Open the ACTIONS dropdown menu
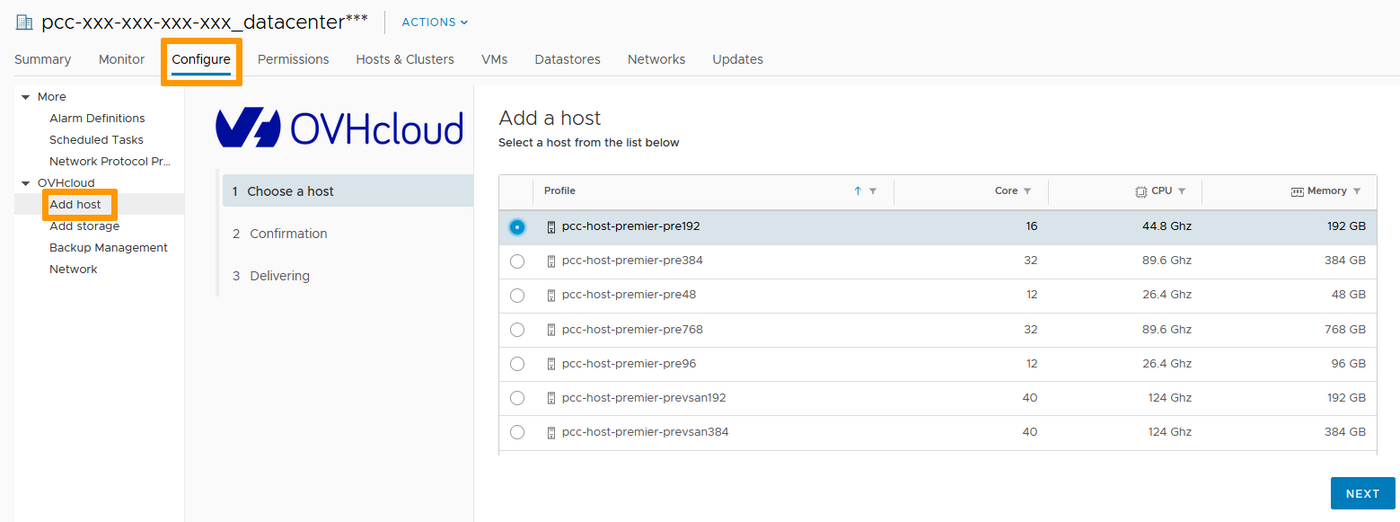 434,22
